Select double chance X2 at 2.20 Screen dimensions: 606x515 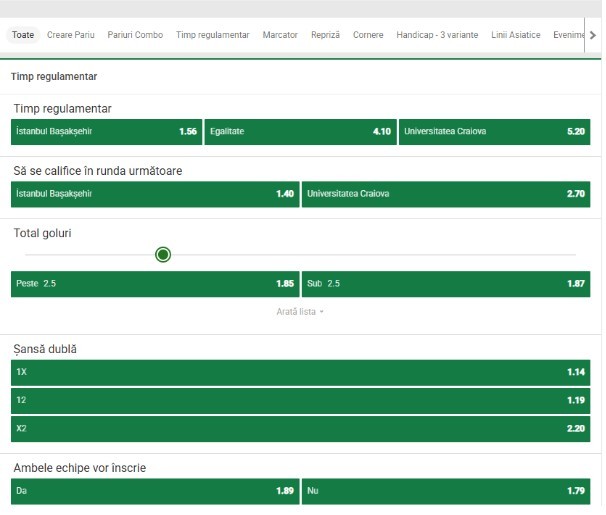click(x=300, y=429)
